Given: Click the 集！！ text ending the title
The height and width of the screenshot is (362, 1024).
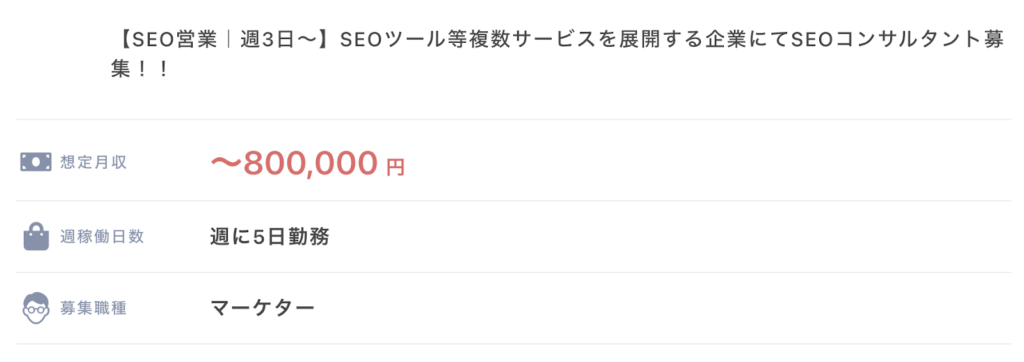Looking at the screenshot, I should 140,69.
